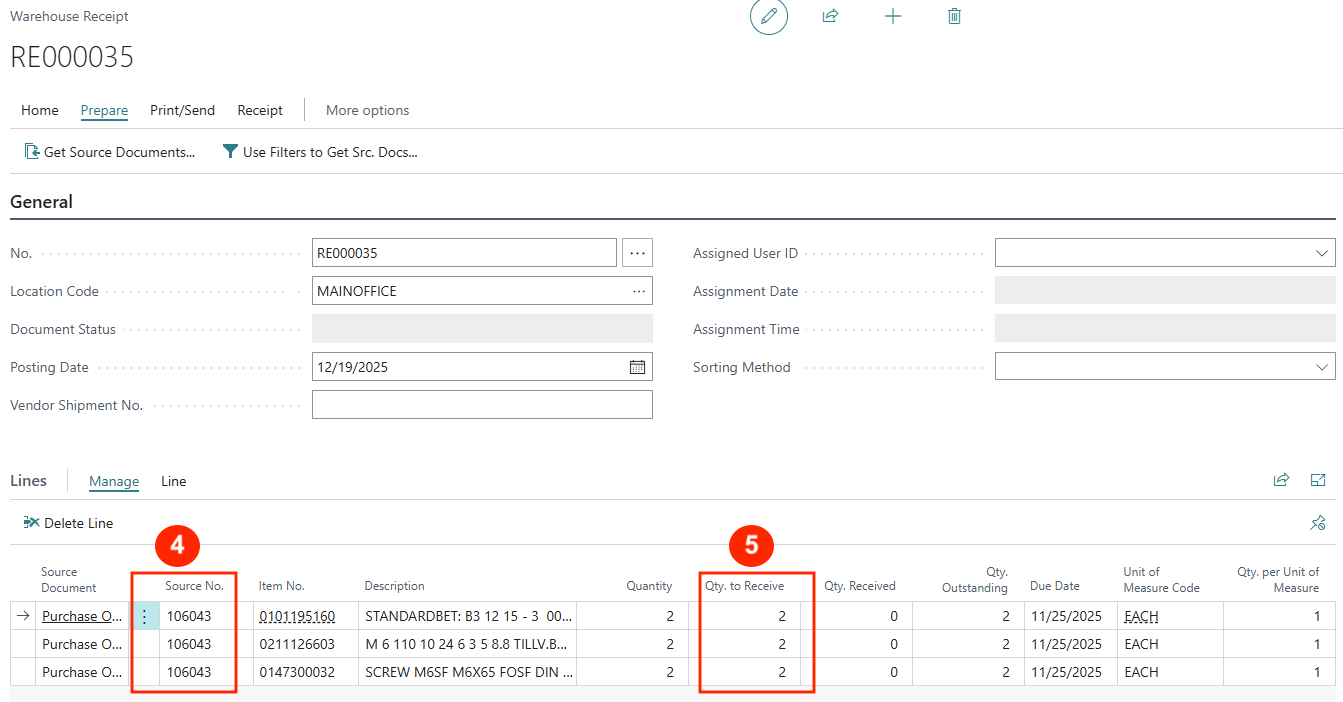Click the share icon in Lines section
This screenshot has height=702, width=1343.
[1281, 480]
